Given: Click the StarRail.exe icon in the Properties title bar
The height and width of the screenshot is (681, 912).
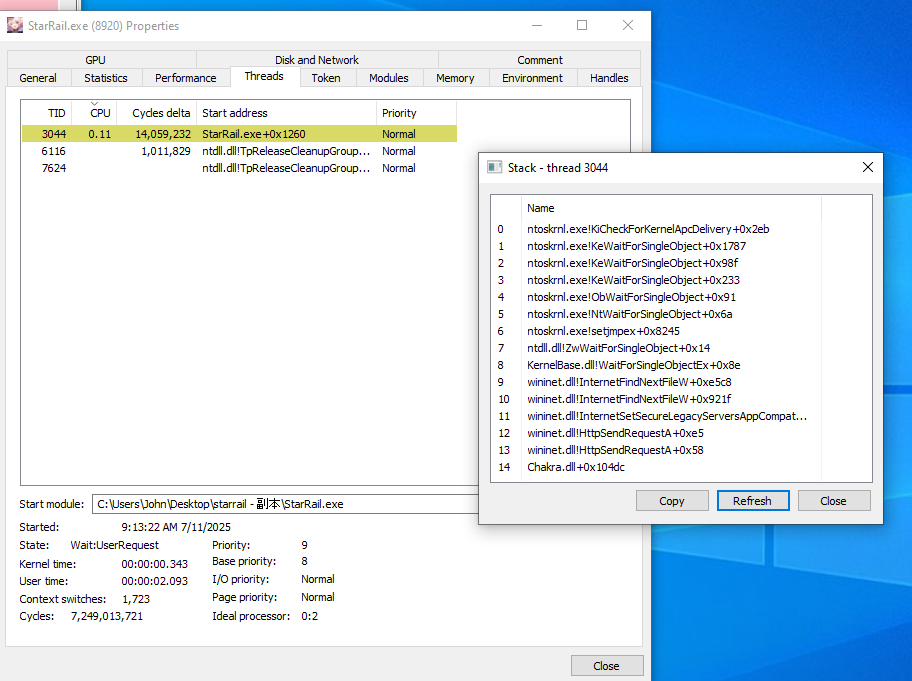Looking at the screenshot, I should click(15, 25).
